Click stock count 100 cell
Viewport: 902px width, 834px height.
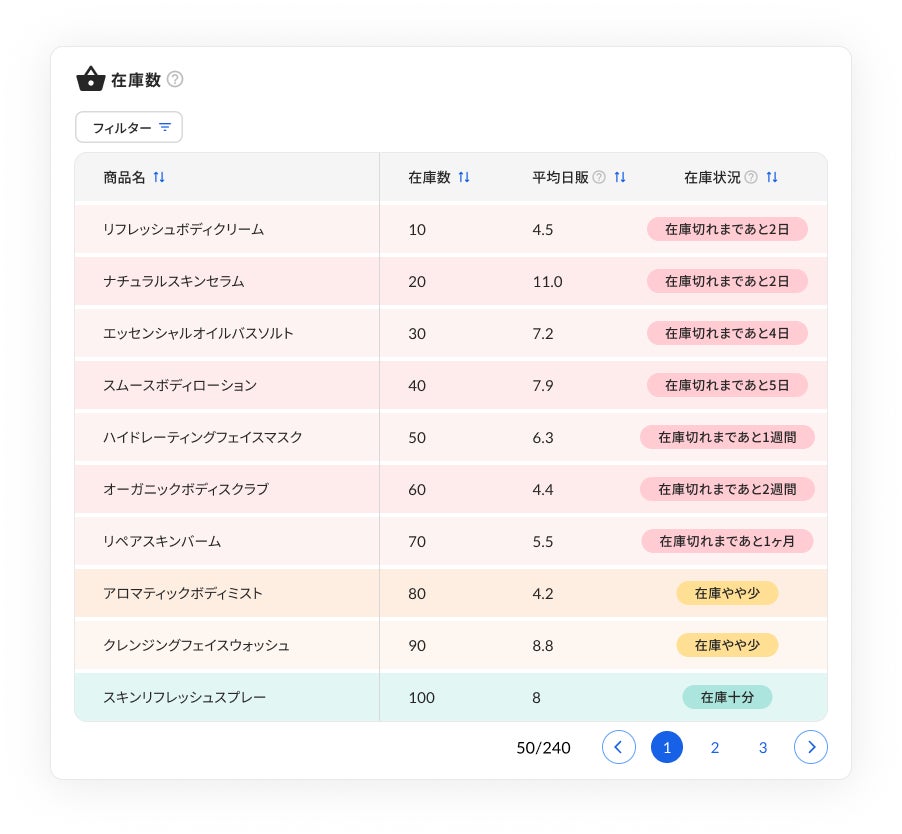pos(422,698)
